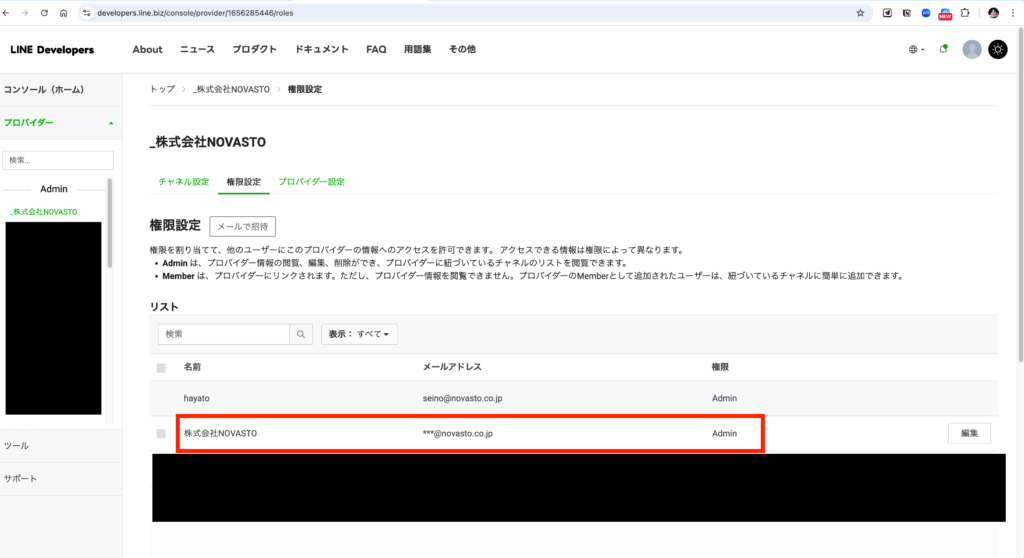Click the メールで招待 button
1024x558 pixels.
click(242, 227)
